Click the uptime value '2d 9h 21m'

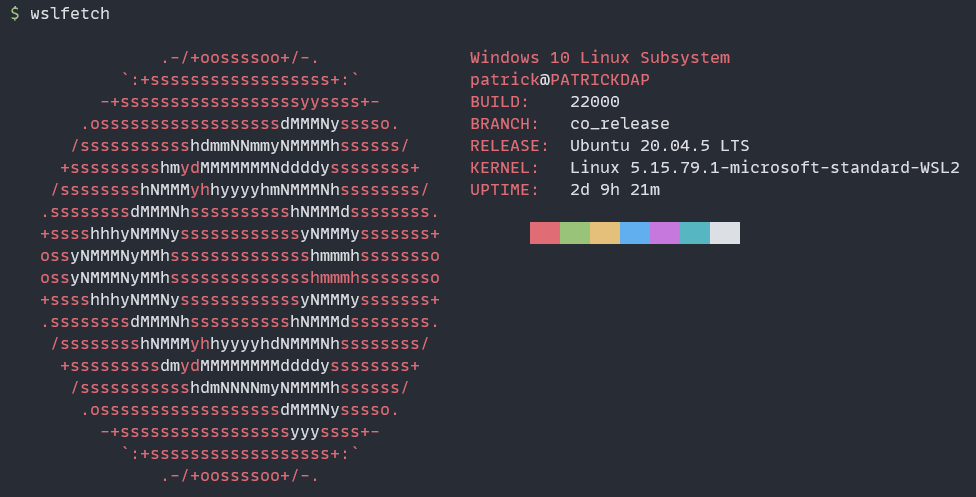615,190
